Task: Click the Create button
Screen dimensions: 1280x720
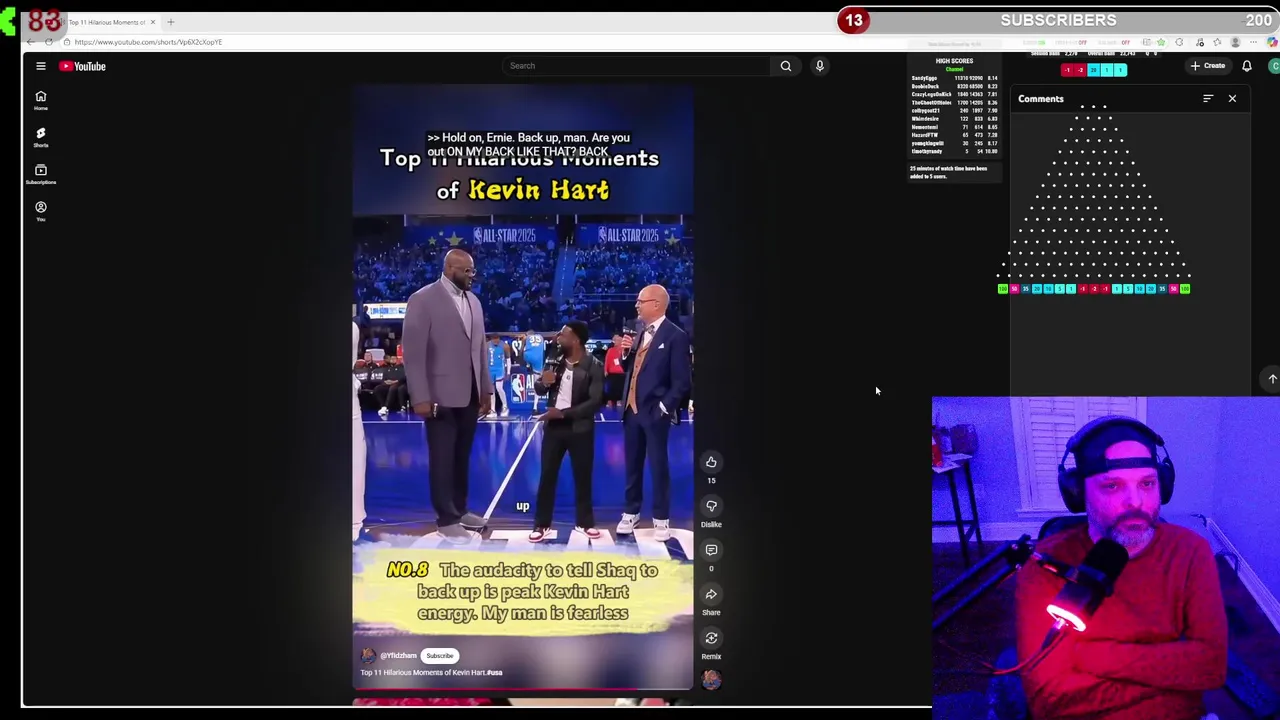Action: click(1208, 66)
